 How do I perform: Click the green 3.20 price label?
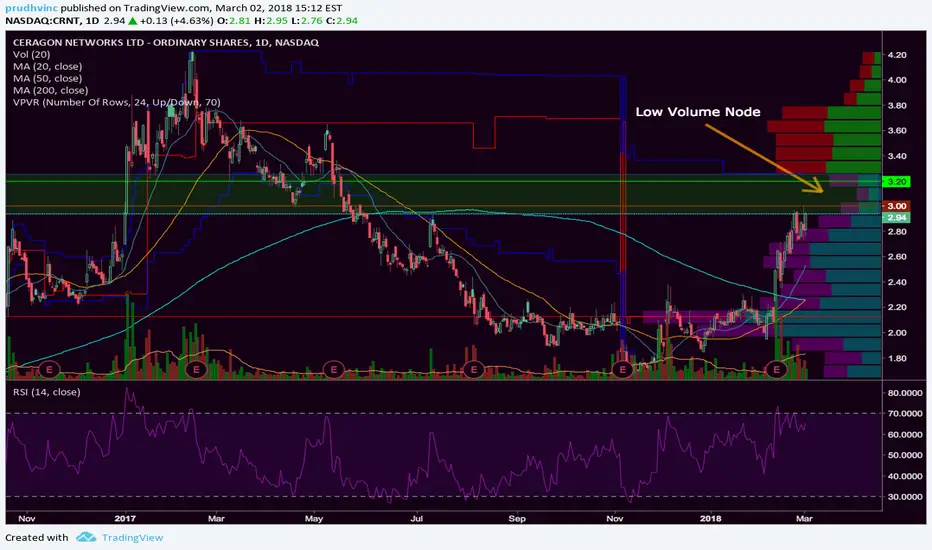pos(896,182)
